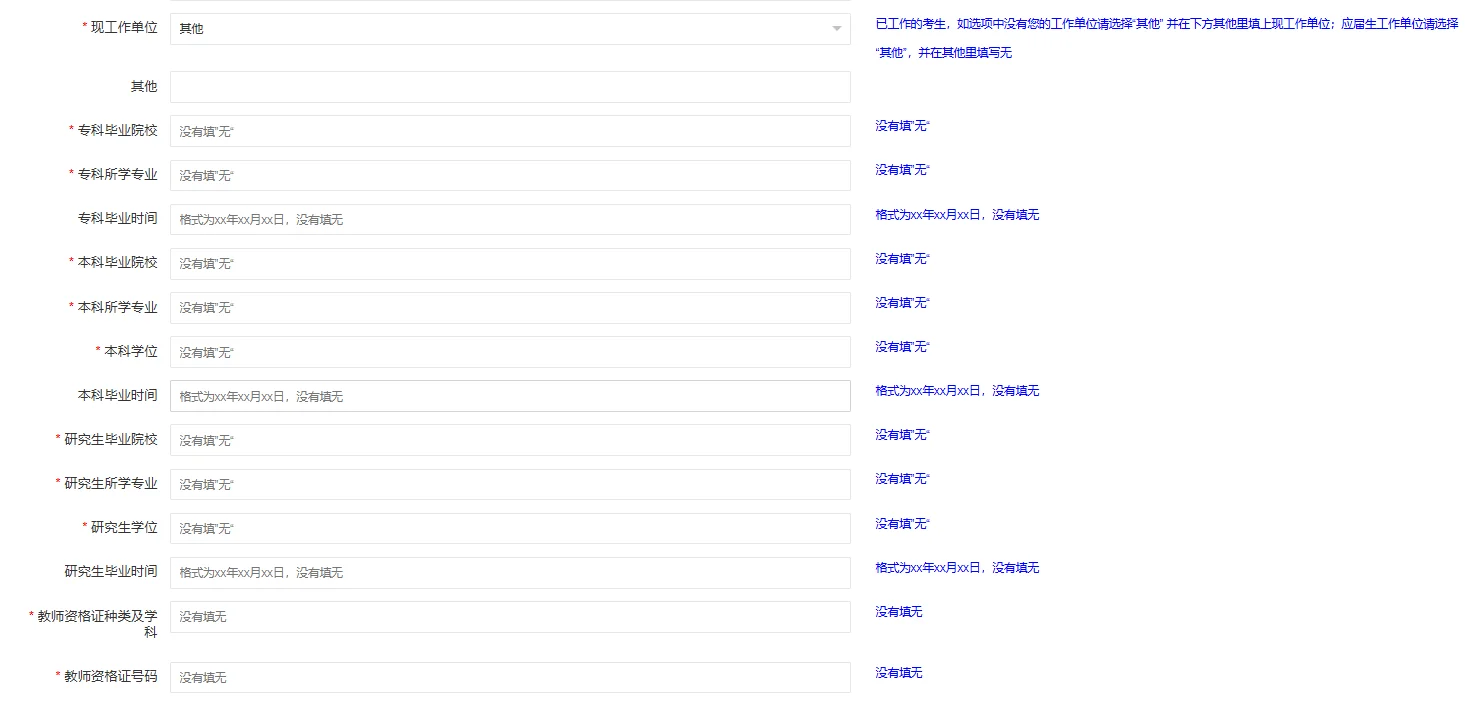Select the 教师资格证种类及学科 input box
The image size is (1474, 701).
click(x=509, y=616)
